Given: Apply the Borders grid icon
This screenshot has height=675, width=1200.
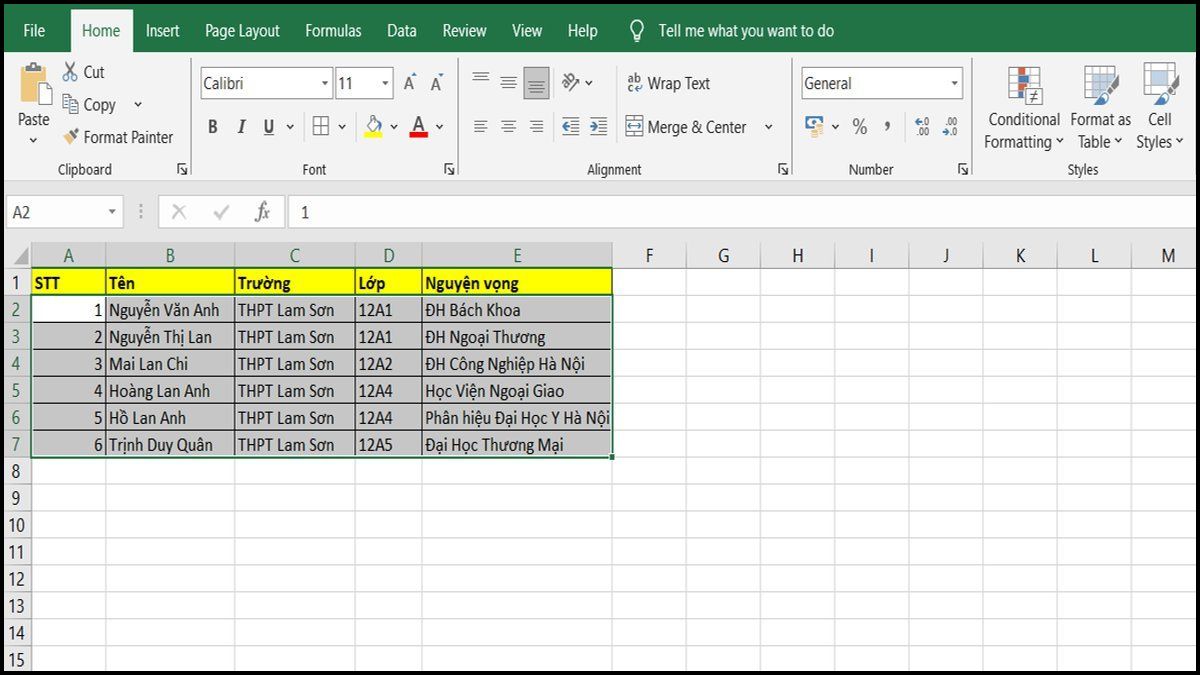Looking at the screenshot, I should [321, 127].
